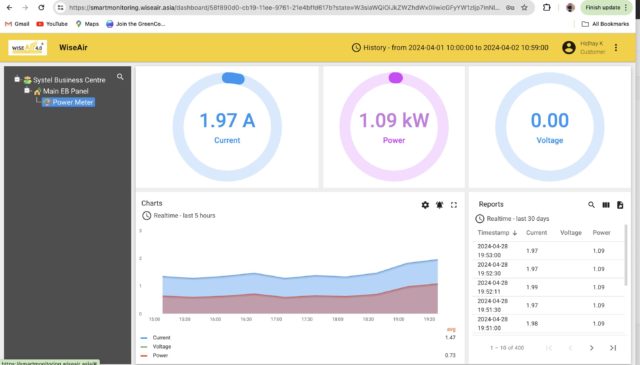Click the Current gauge blue indicator knob
The image size is (640, 365).
click(x=233, y=78)
